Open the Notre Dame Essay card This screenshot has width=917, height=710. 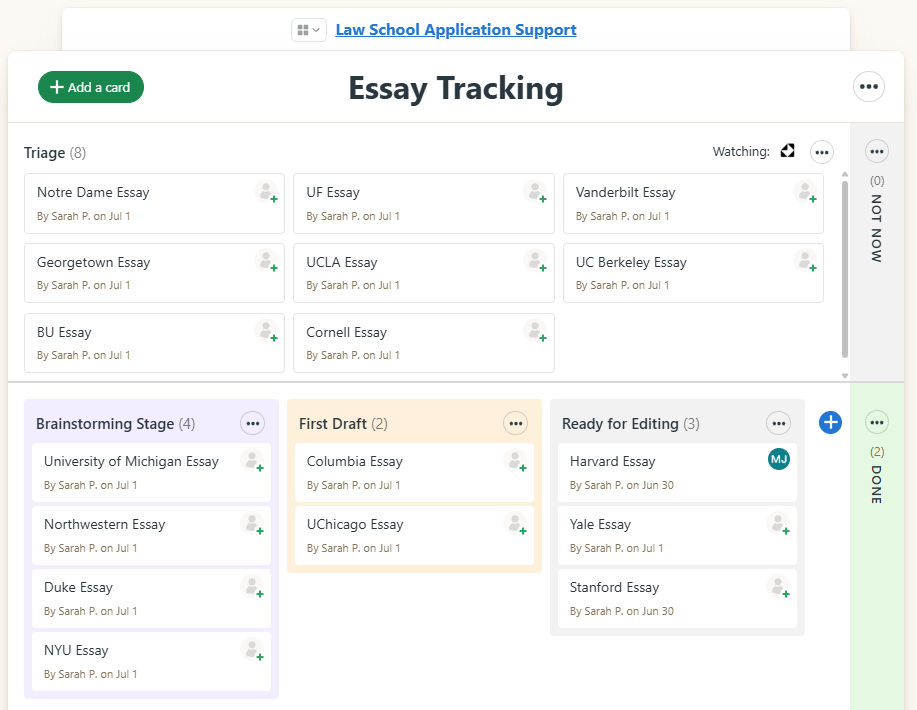[x=154, y=204]
